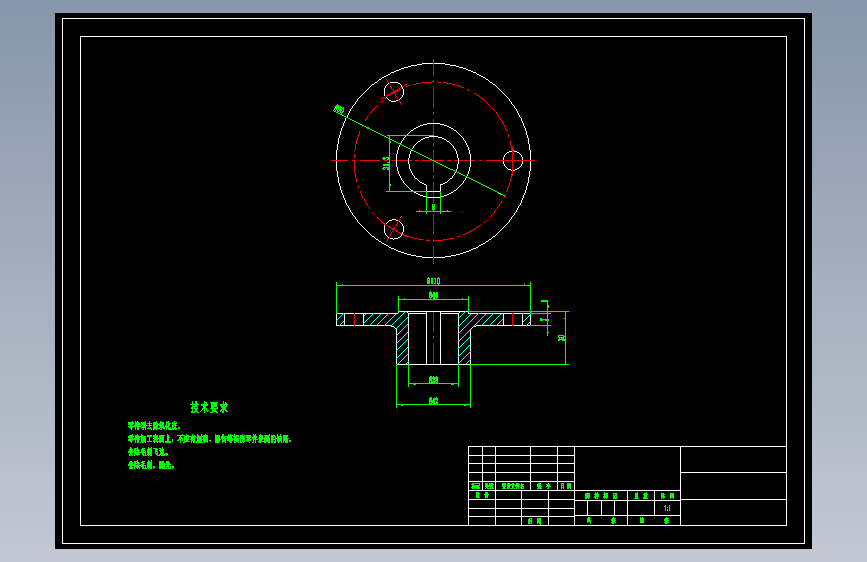This screenshot has height=562, width=867.
Task: Select the upper-left bolt hole circle
Action: tap(394, 92)
